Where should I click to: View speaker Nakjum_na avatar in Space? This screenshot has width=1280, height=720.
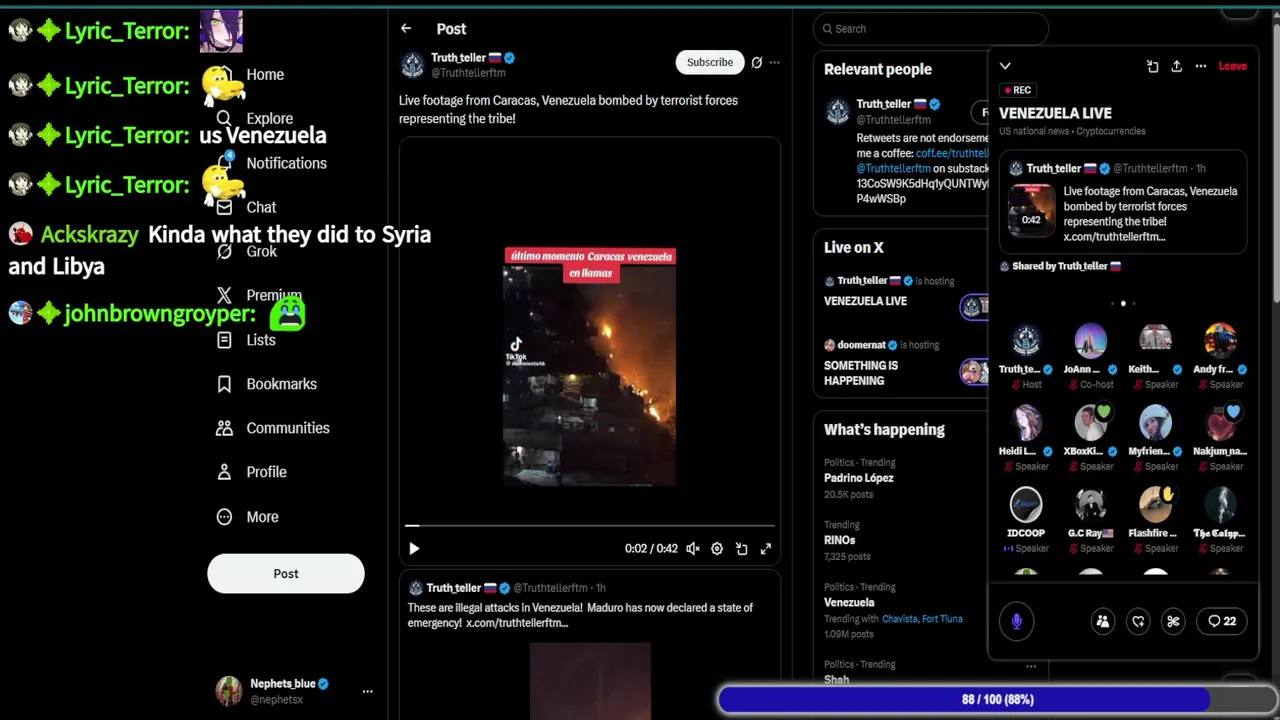point(1220,423)
